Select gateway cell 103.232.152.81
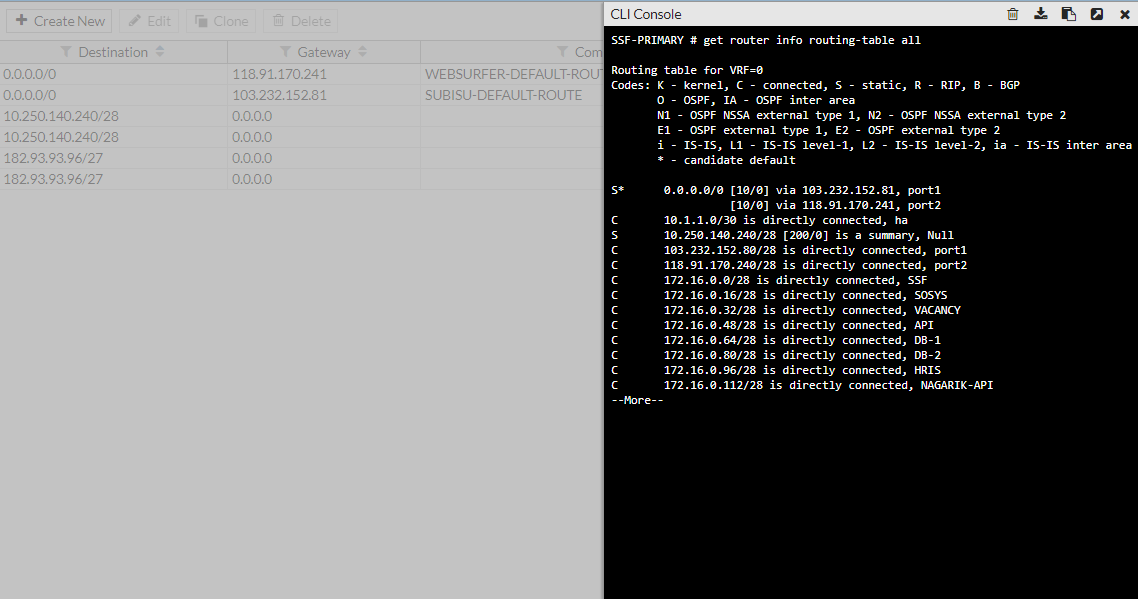The height and width of the screenshot is (599, 1138). 279,95
